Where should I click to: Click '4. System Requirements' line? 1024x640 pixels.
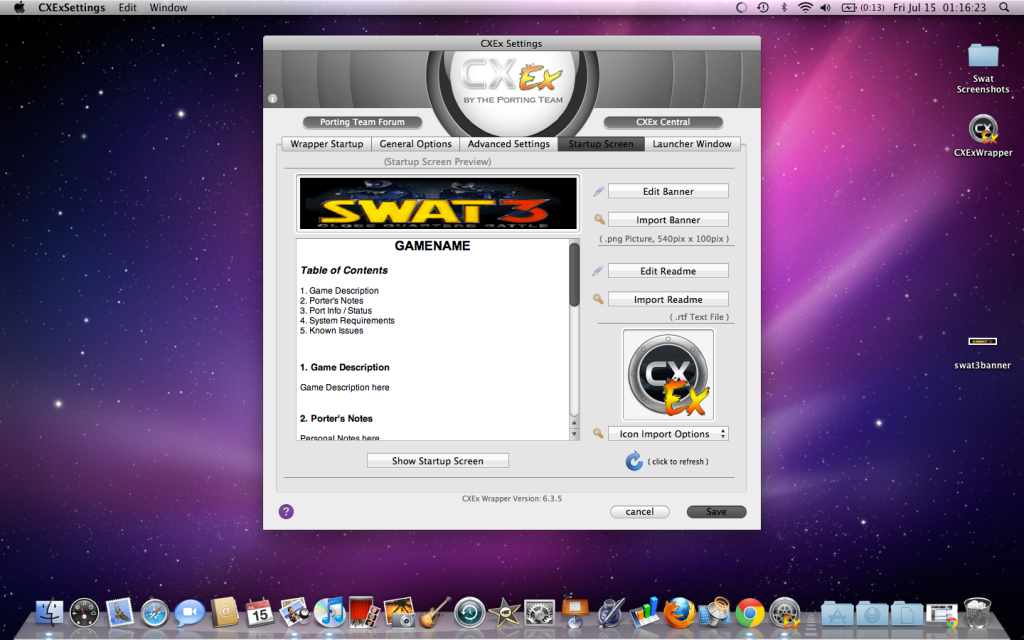(x=347, y=321)
